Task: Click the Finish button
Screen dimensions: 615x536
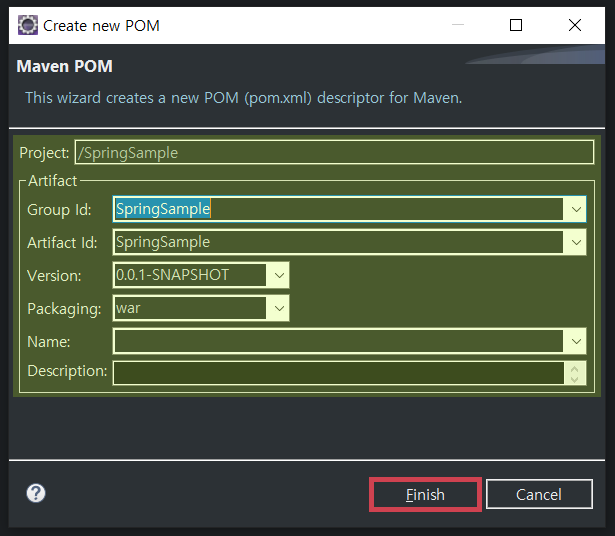Action: point(425,494)
